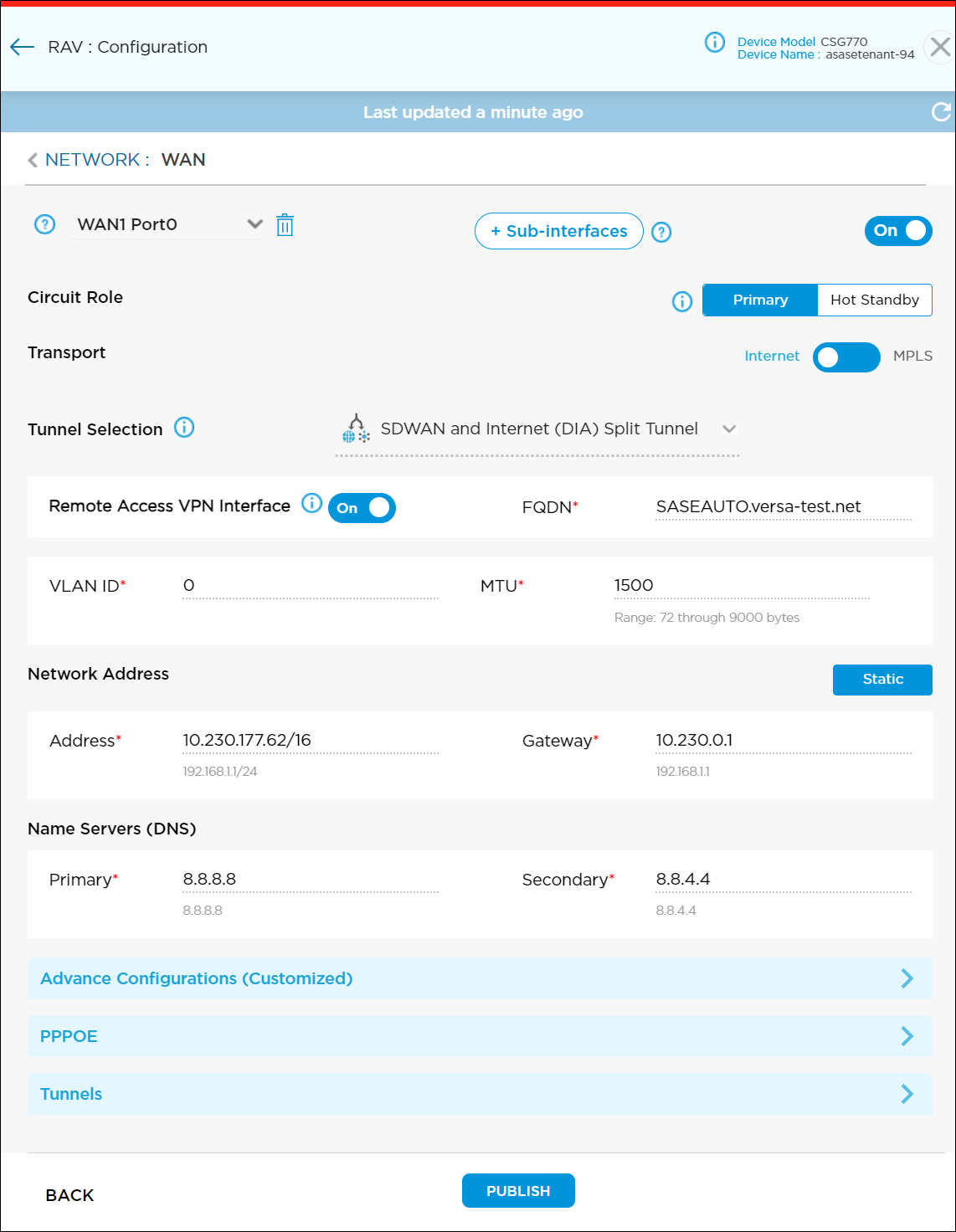Click Remote Access VPN Interface info icon
Screen dimensions: 956x1232
(x=311, y=503)
